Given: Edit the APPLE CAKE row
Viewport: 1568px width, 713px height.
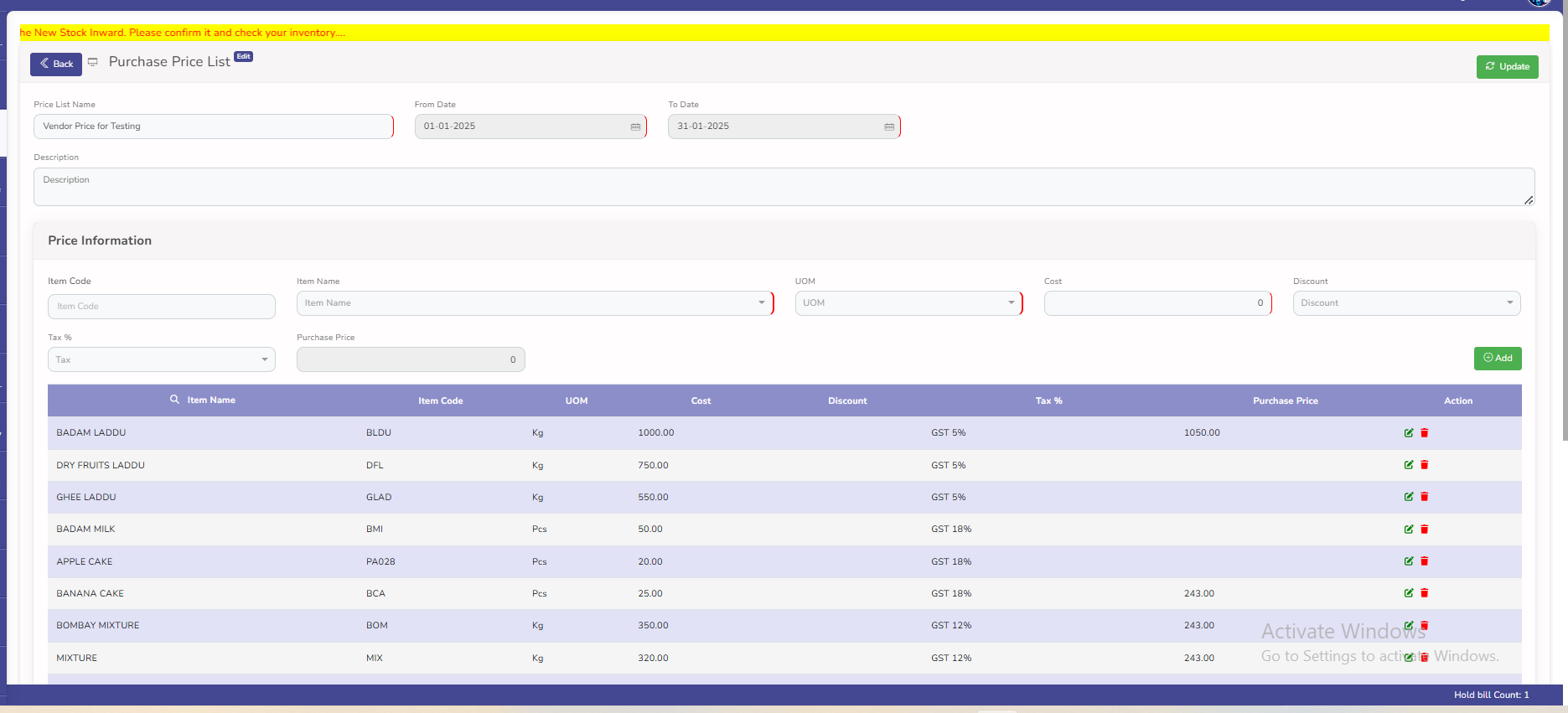Looking at the screenshot, I should pos(1409,561).
